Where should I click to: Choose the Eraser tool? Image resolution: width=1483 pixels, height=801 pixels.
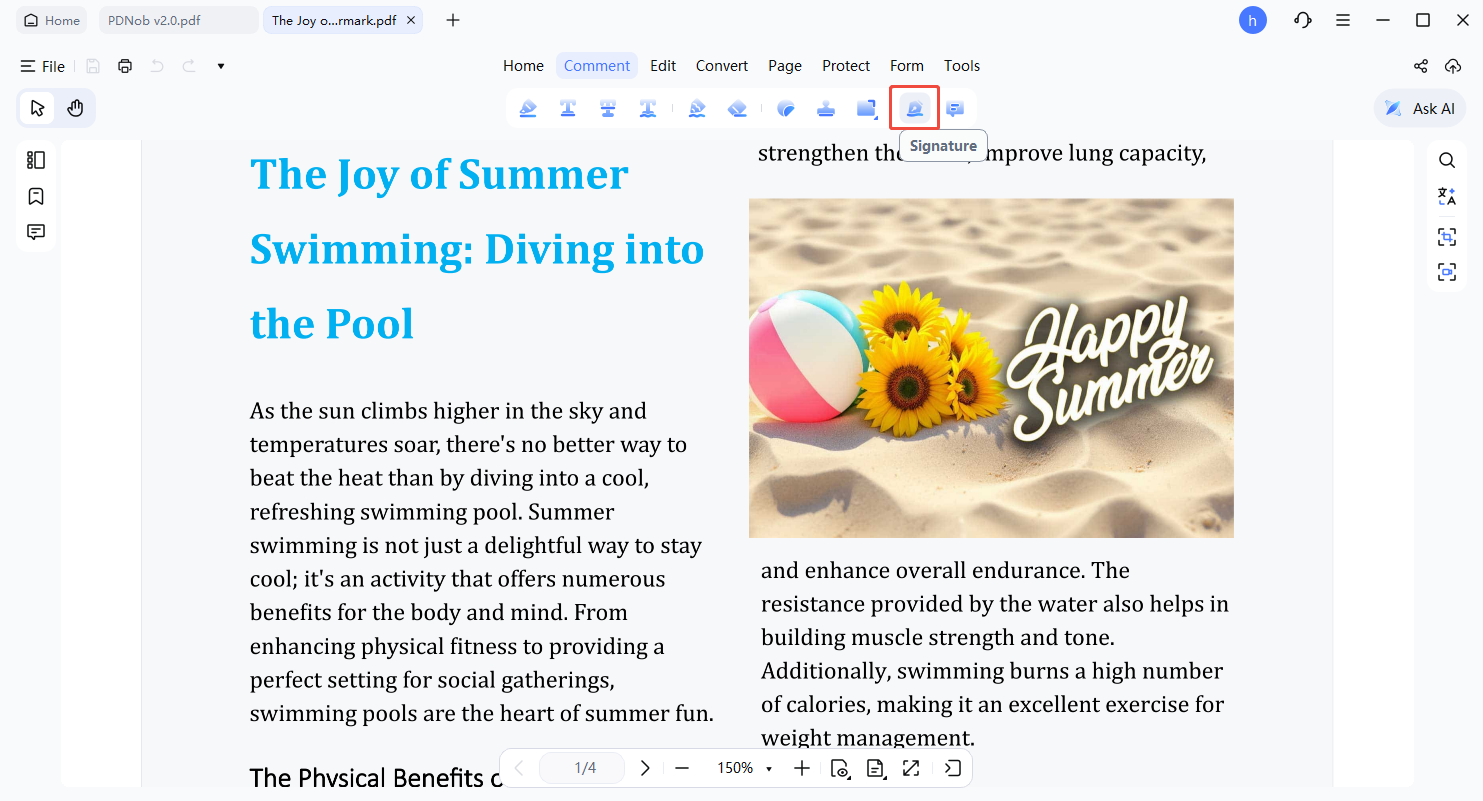[737, 109]
